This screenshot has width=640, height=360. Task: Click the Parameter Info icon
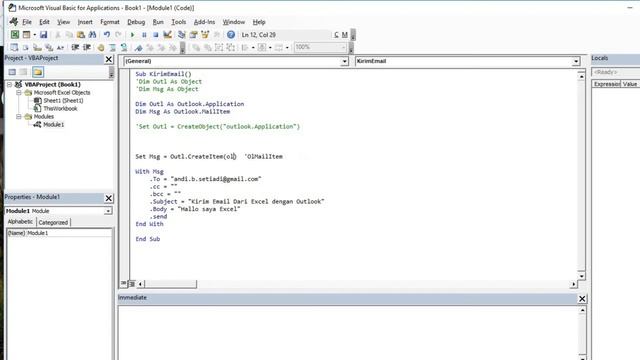(x=49, y=47)
